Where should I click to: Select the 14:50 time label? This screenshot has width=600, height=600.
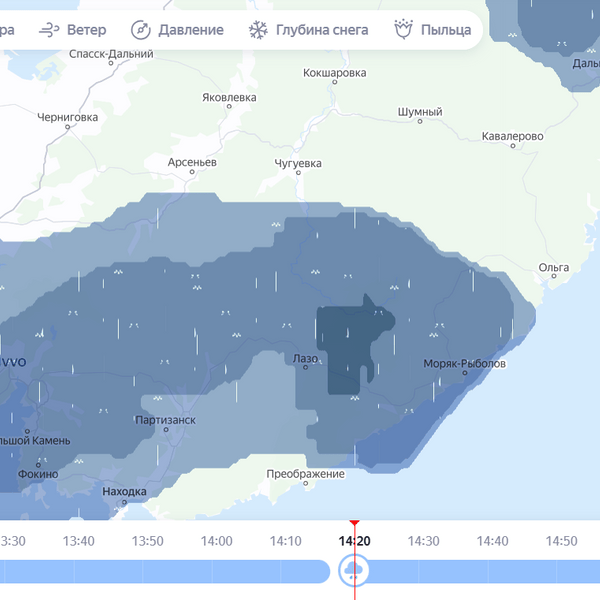tap(561, 541)
